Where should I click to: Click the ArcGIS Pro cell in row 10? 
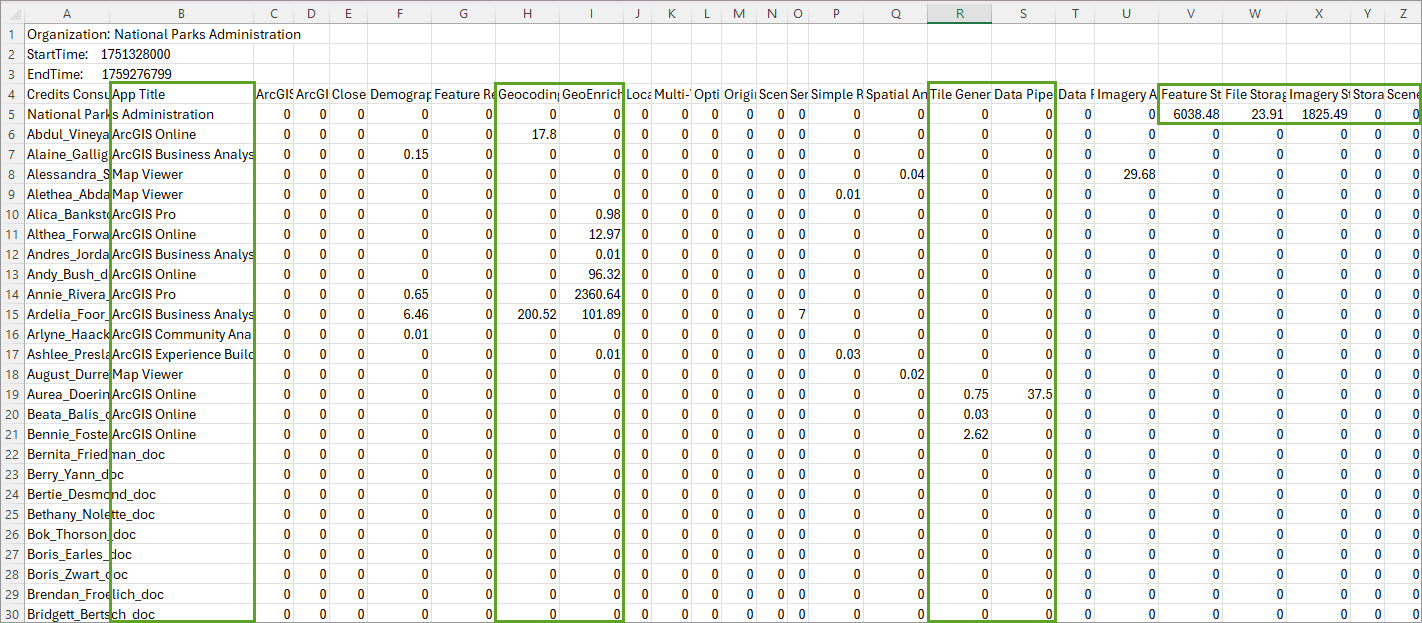pos(181,214)
